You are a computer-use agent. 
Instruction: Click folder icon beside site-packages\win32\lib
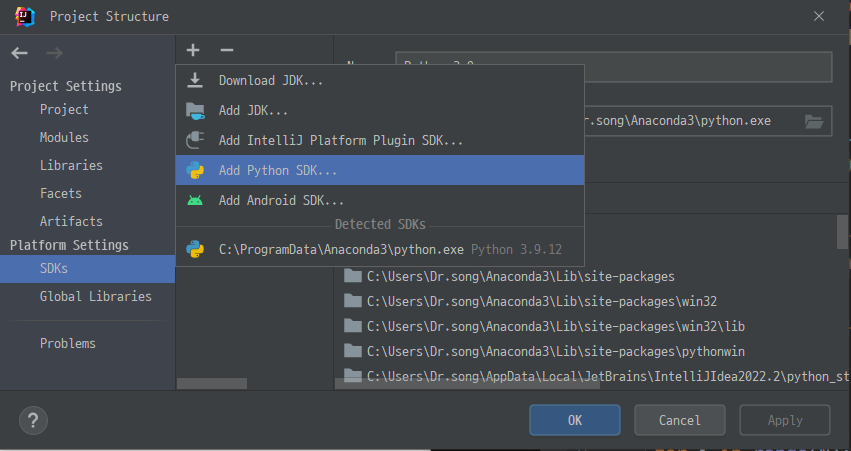[x=353, y=326]
